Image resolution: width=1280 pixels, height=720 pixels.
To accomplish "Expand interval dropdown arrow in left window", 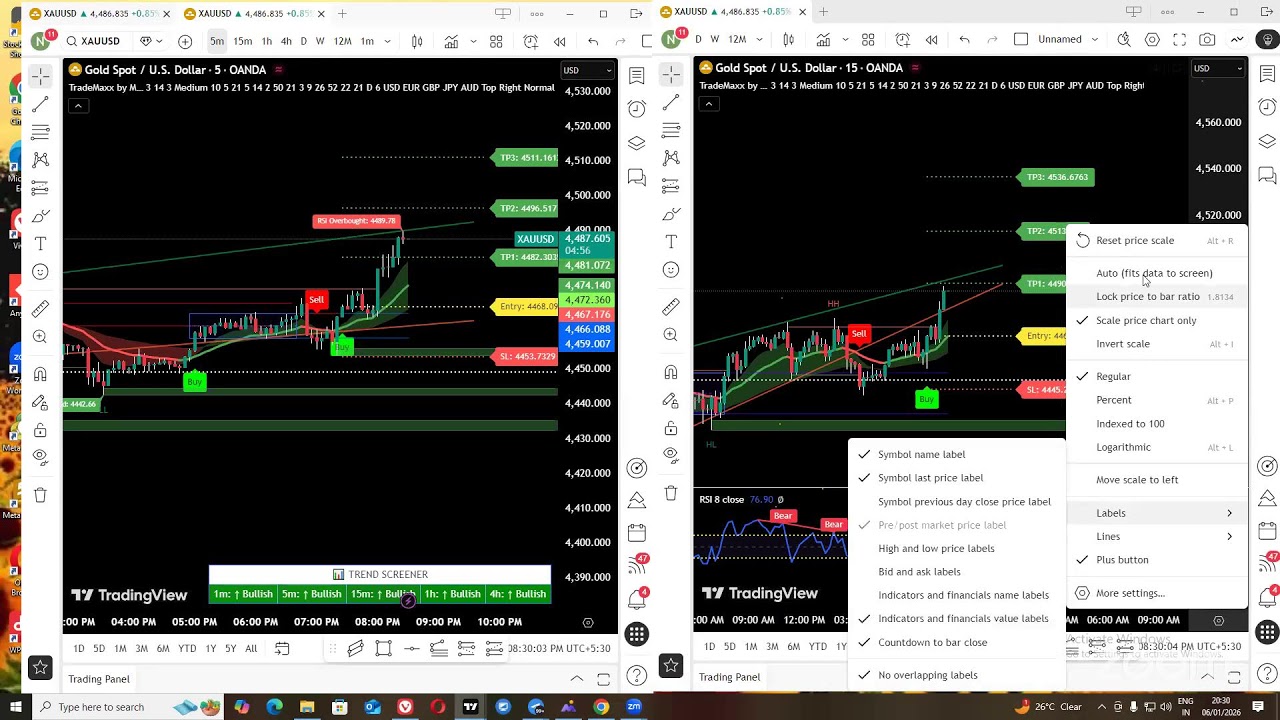I will (388, 41).
